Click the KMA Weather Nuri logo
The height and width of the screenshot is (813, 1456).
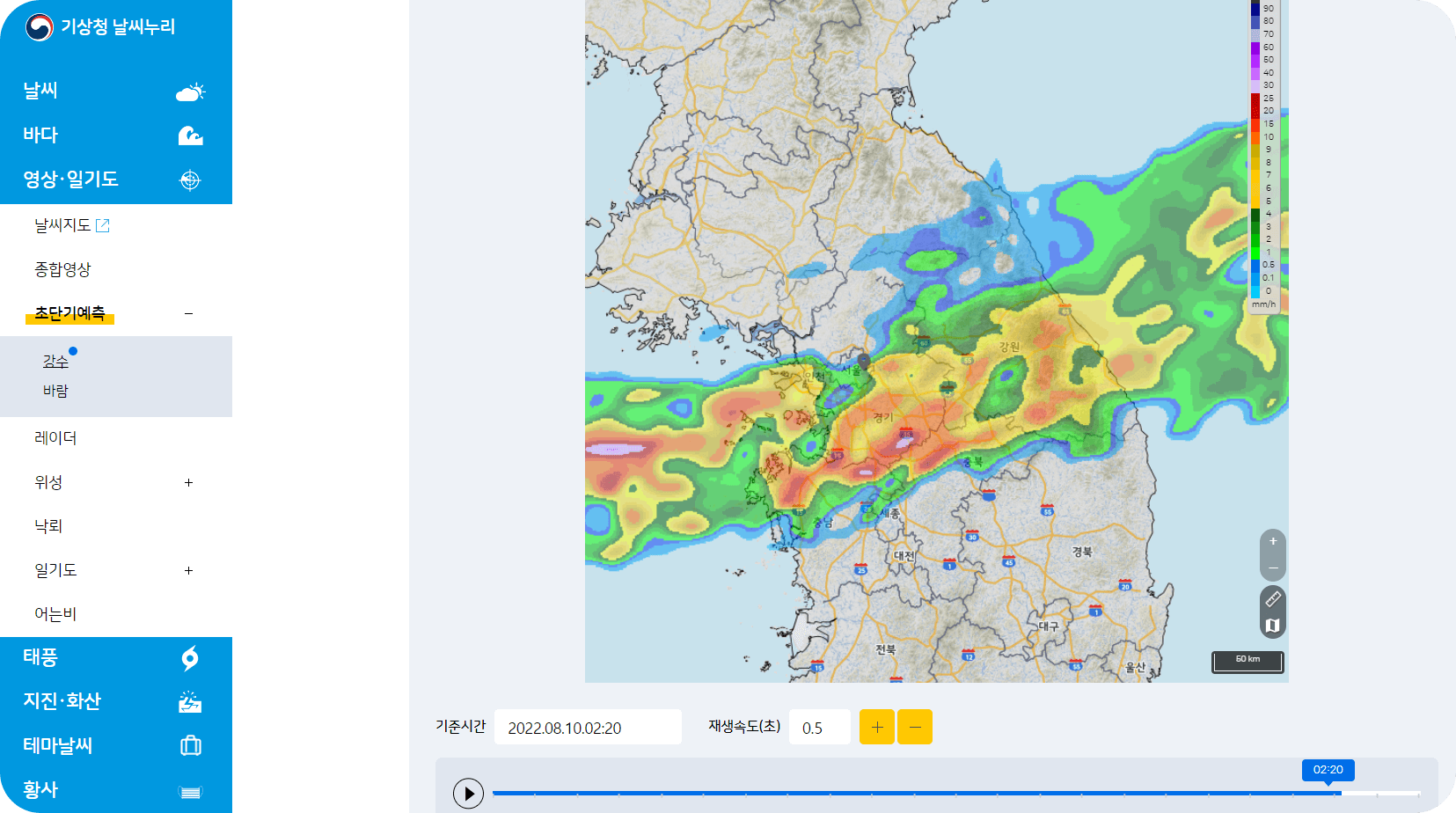(100, 27)
